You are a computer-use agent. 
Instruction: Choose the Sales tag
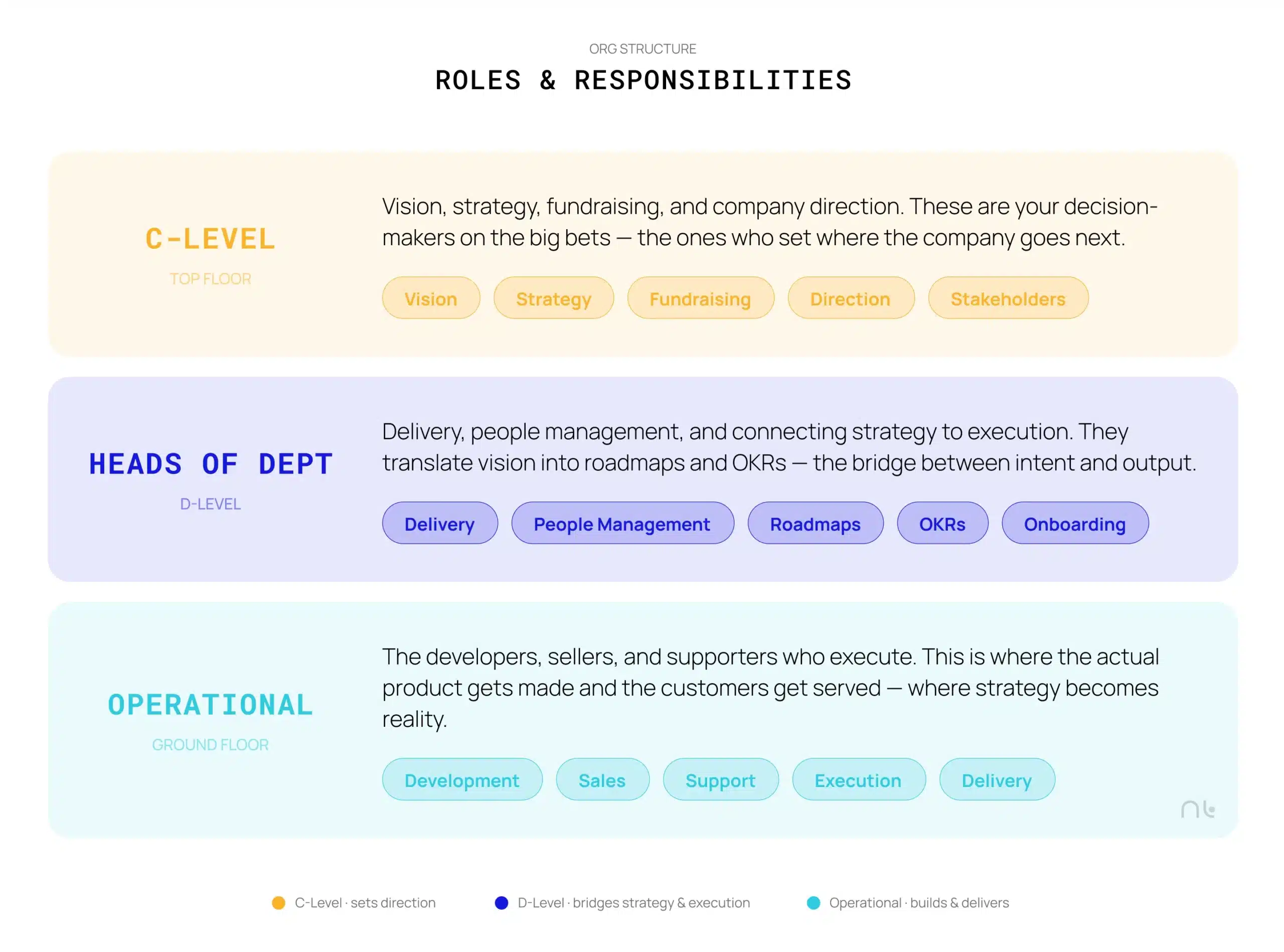pyautogui.click(x=602, y=779)
